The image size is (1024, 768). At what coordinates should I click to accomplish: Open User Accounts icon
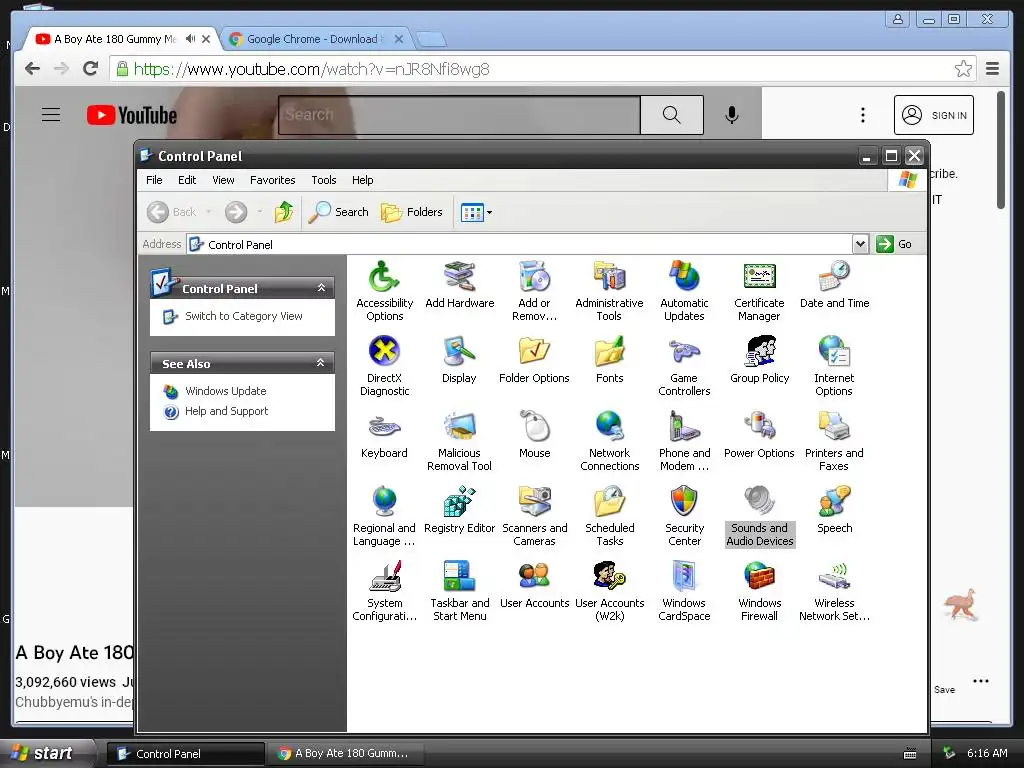pos(534,585)
